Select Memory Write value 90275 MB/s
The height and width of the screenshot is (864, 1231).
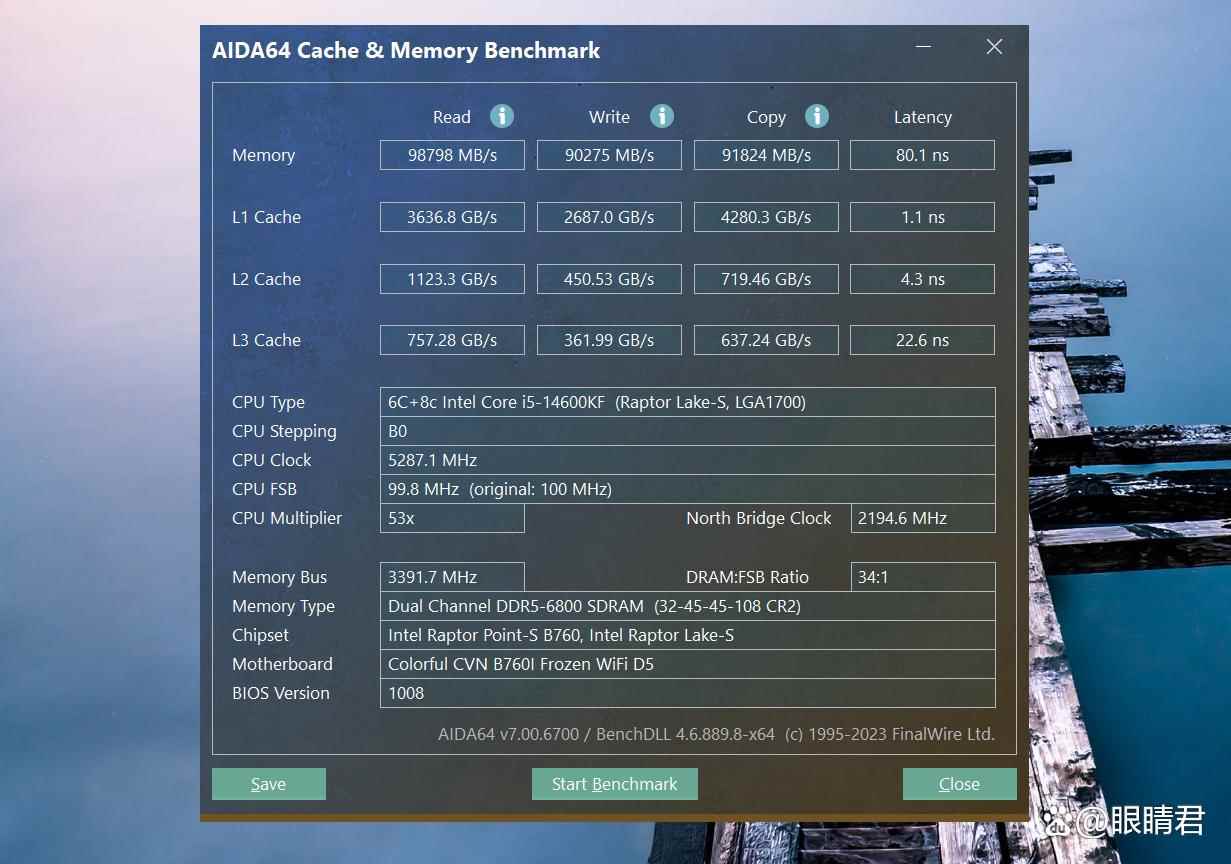click(609, 155)
